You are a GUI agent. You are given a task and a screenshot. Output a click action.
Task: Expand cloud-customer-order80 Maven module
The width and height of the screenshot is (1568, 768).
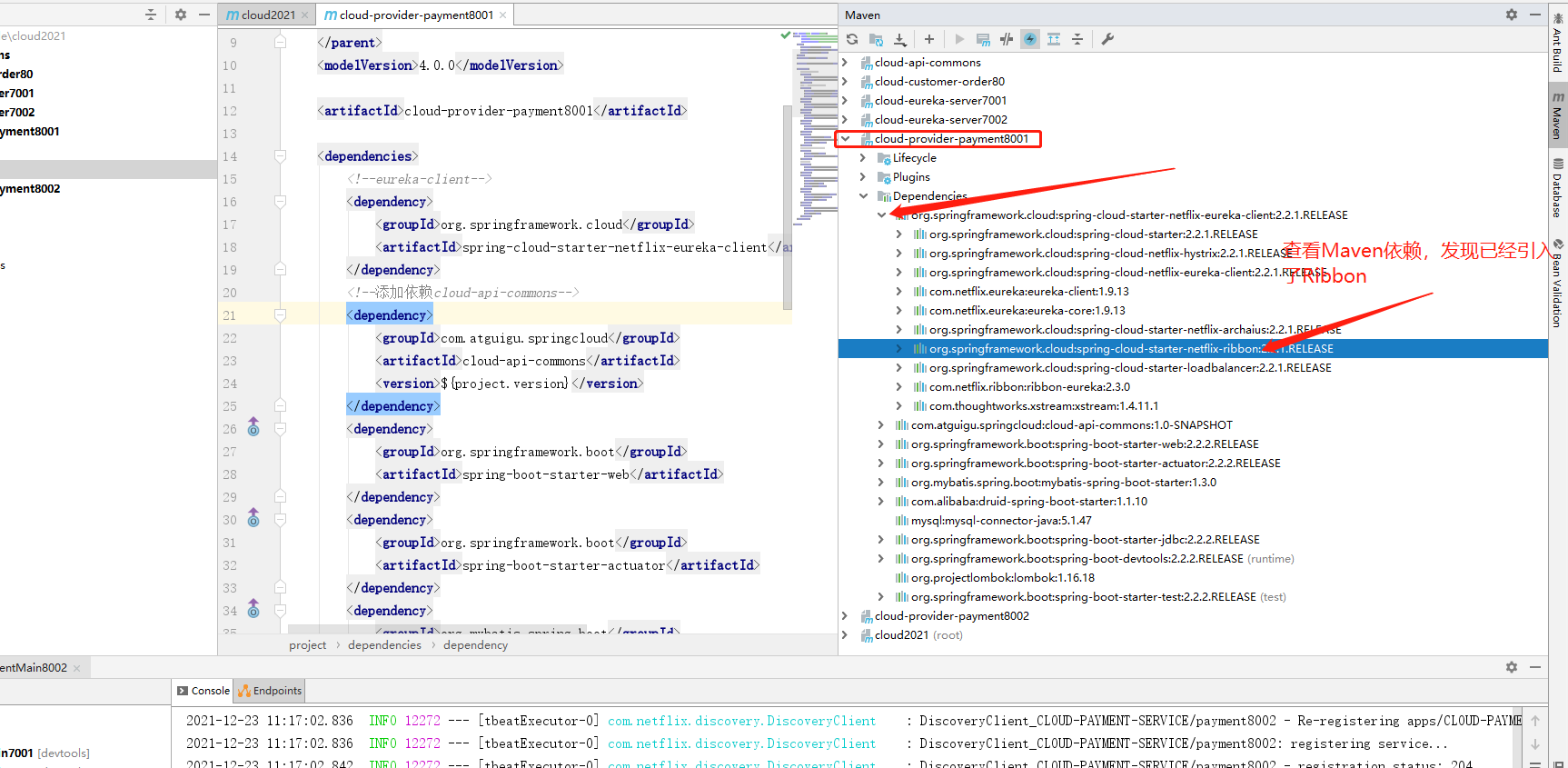tap(845, 82)
